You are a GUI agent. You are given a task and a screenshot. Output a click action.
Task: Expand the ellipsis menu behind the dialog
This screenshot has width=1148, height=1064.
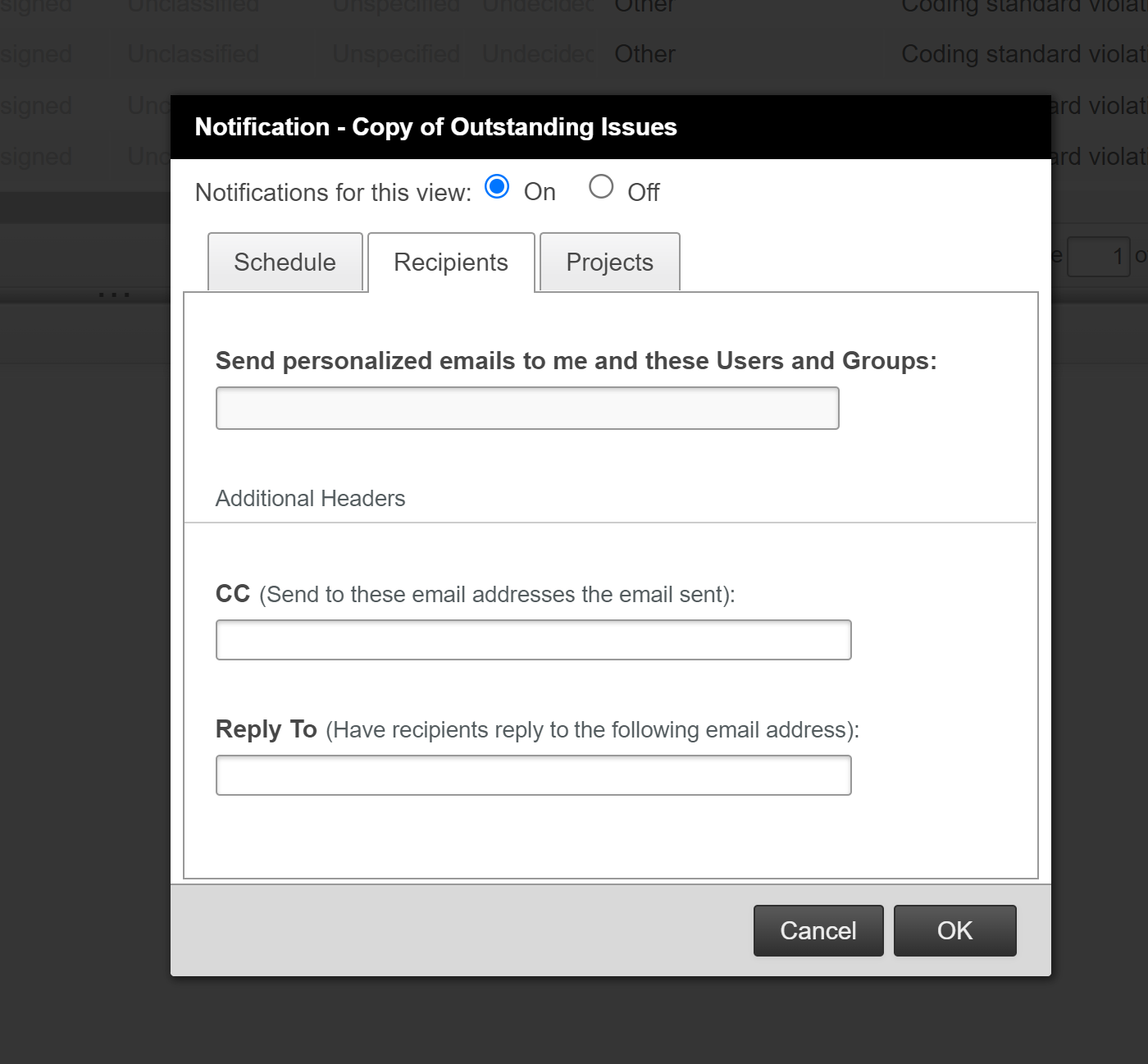115,295
